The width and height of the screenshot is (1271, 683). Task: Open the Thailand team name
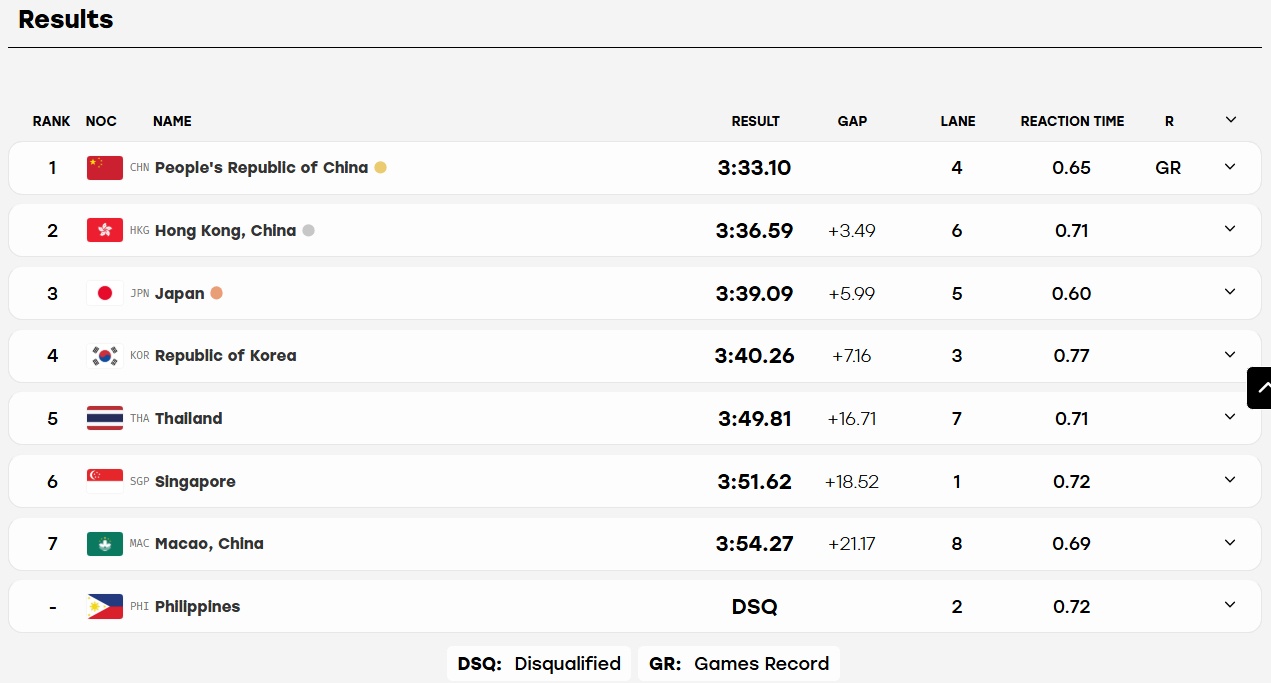[x=189, y=418]
